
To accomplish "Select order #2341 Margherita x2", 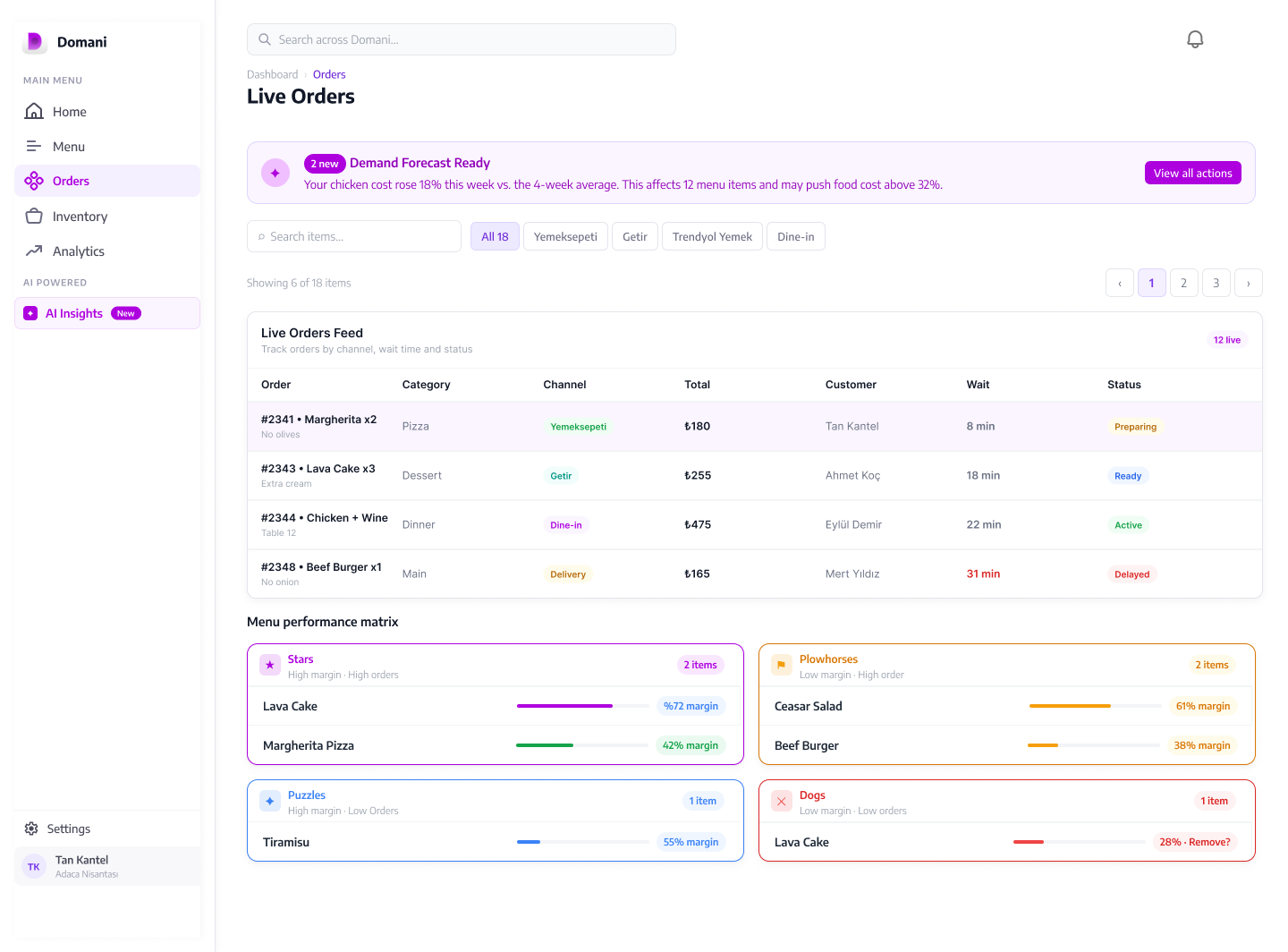I will click(x=755, y=426).
